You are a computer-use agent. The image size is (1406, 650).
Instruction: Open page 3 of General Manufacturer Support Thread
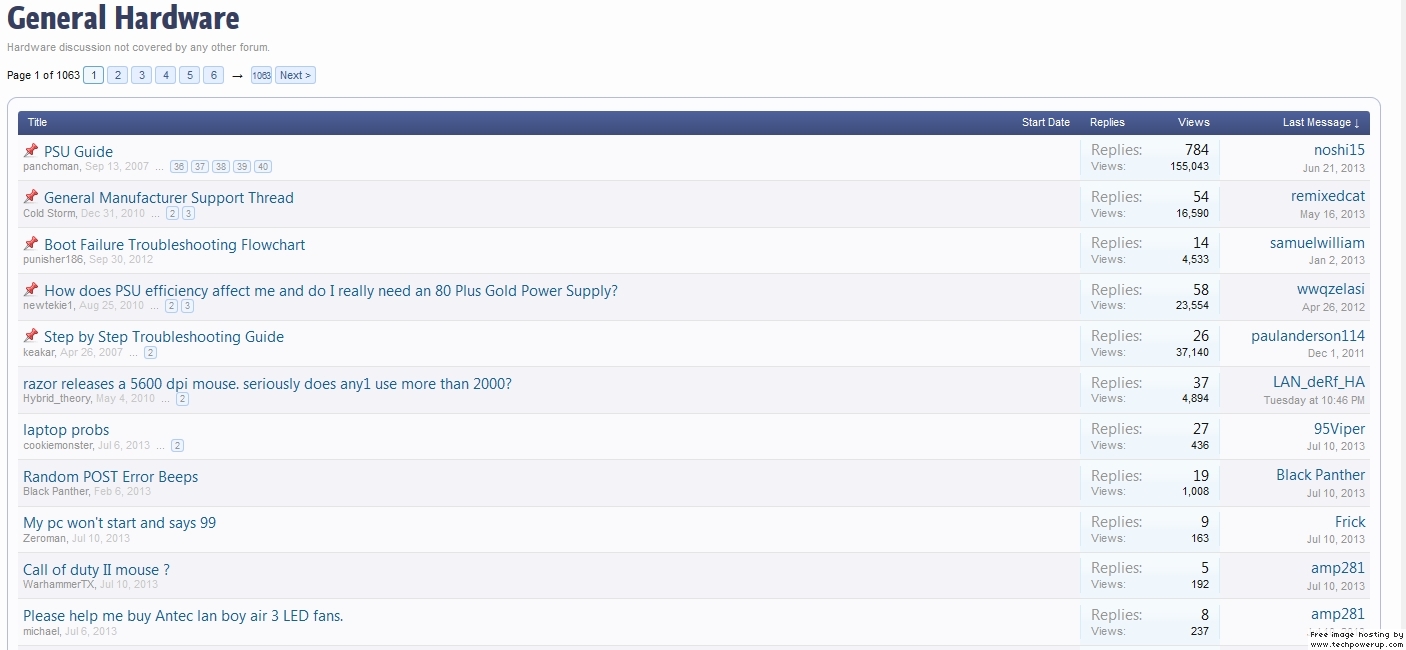click(x=187, y=213)
